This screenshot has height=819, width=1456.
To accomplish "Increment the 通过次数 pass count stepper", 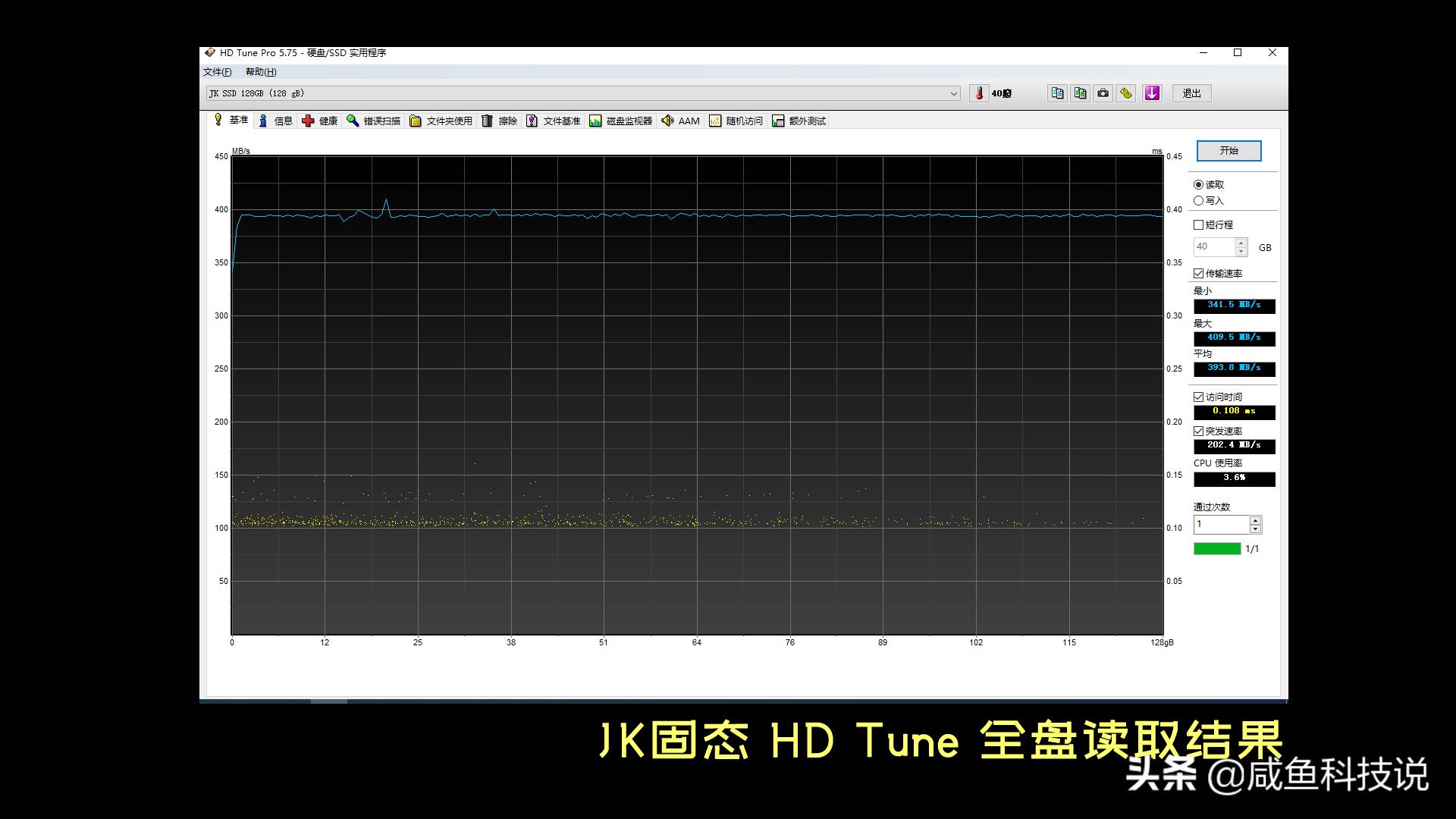I will tap(1254, 520).
